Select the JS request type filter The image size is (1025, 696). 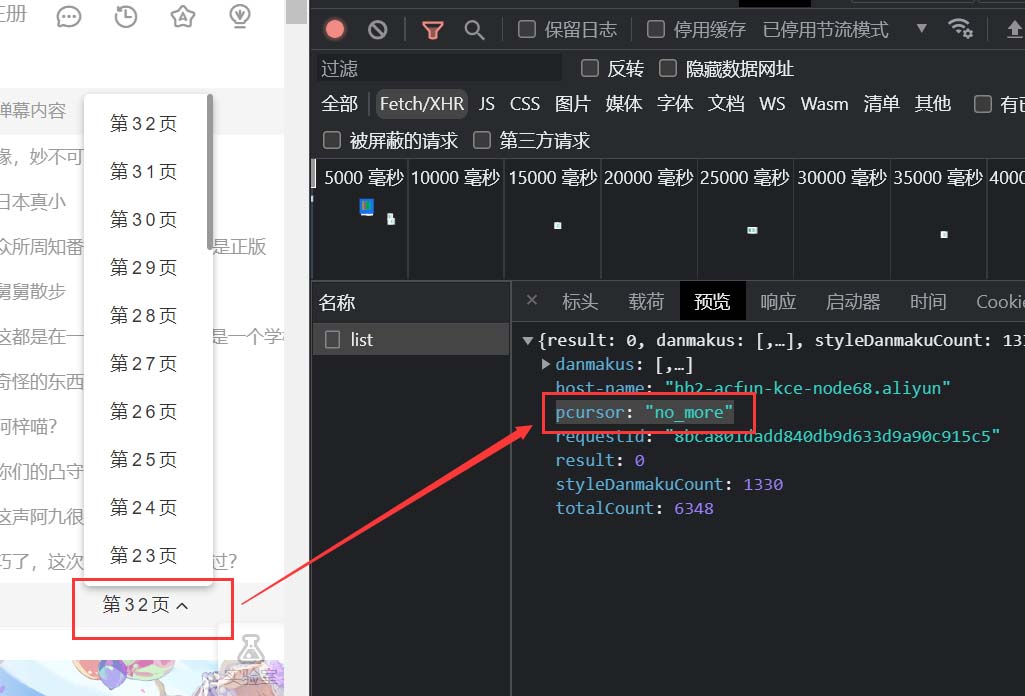point(486,104)
